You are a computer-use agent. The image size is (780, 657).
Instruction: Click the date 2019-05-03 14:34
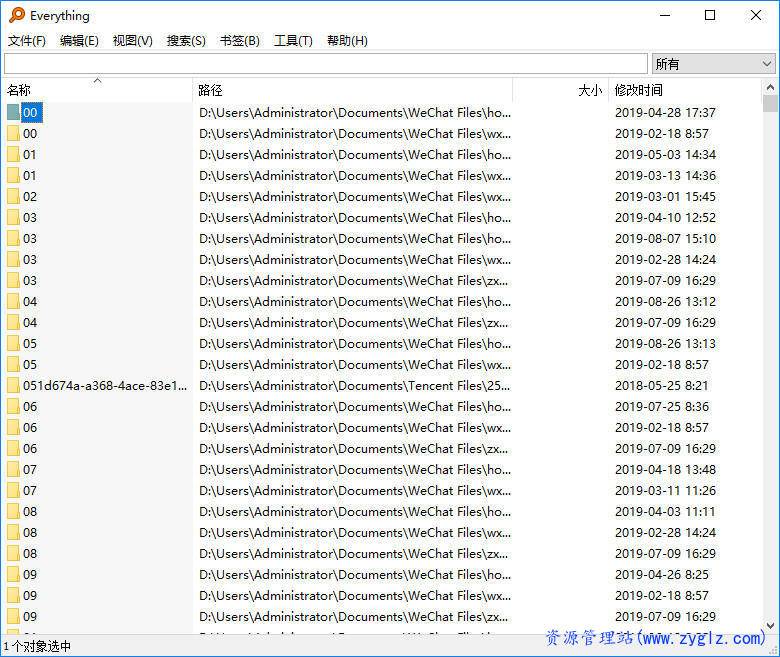pos(665,155)
